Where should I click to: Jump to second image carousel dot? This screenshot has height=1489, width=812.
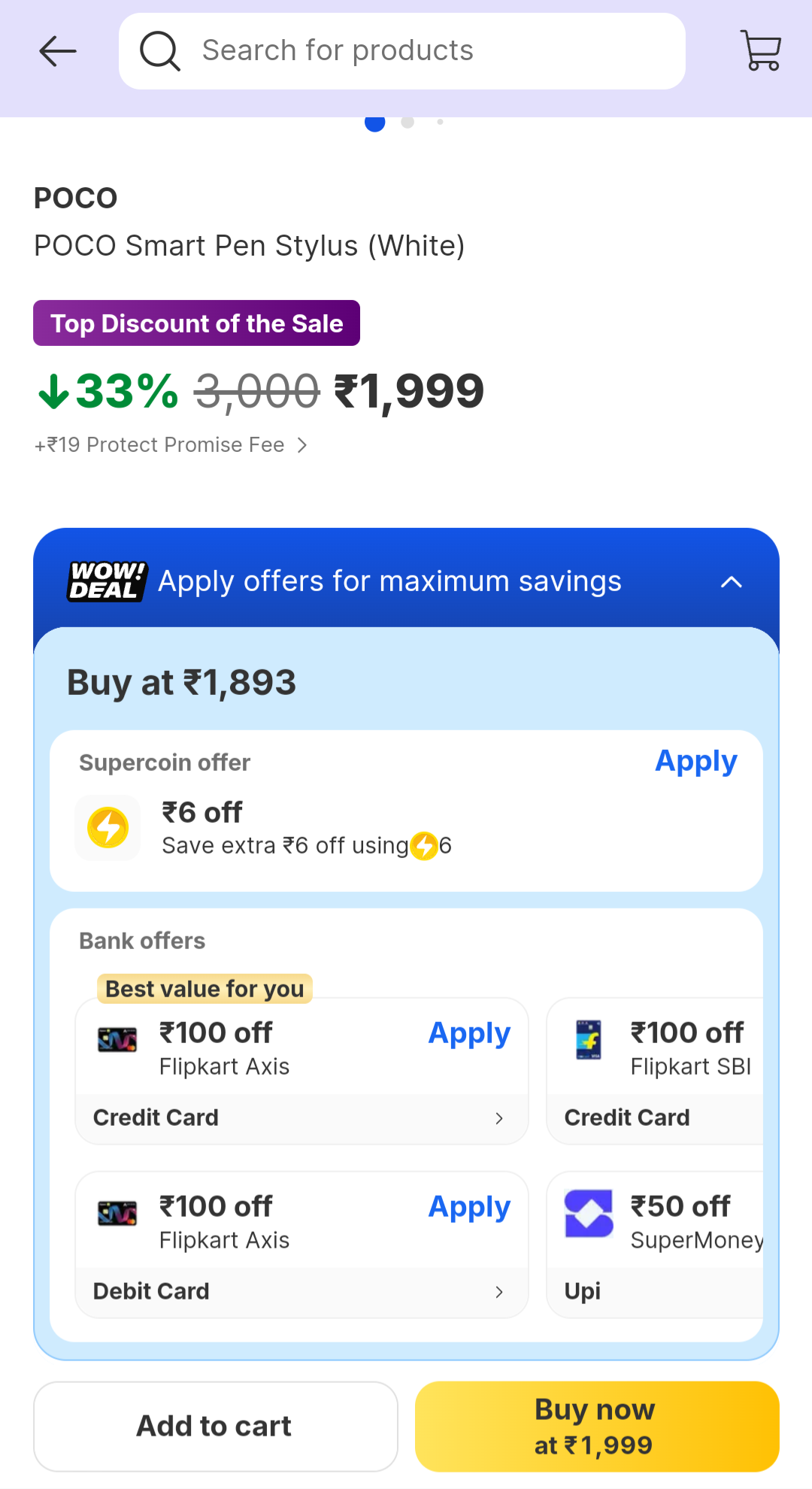point(408,122)
